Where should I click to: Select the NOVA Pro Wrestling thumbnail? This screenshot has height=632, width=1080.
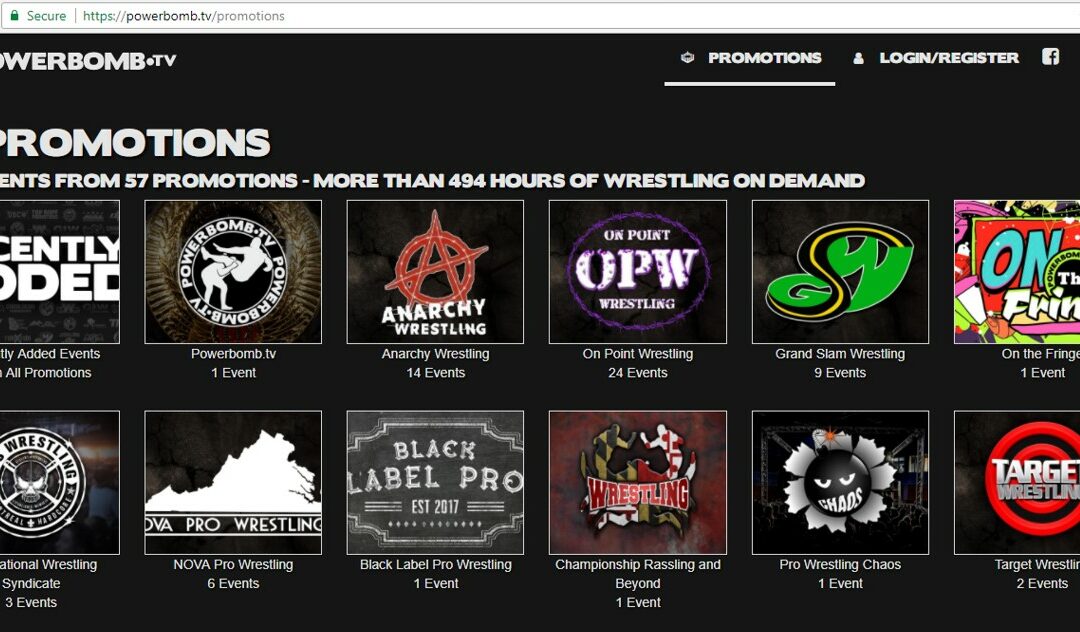click(x=233, y=483)
